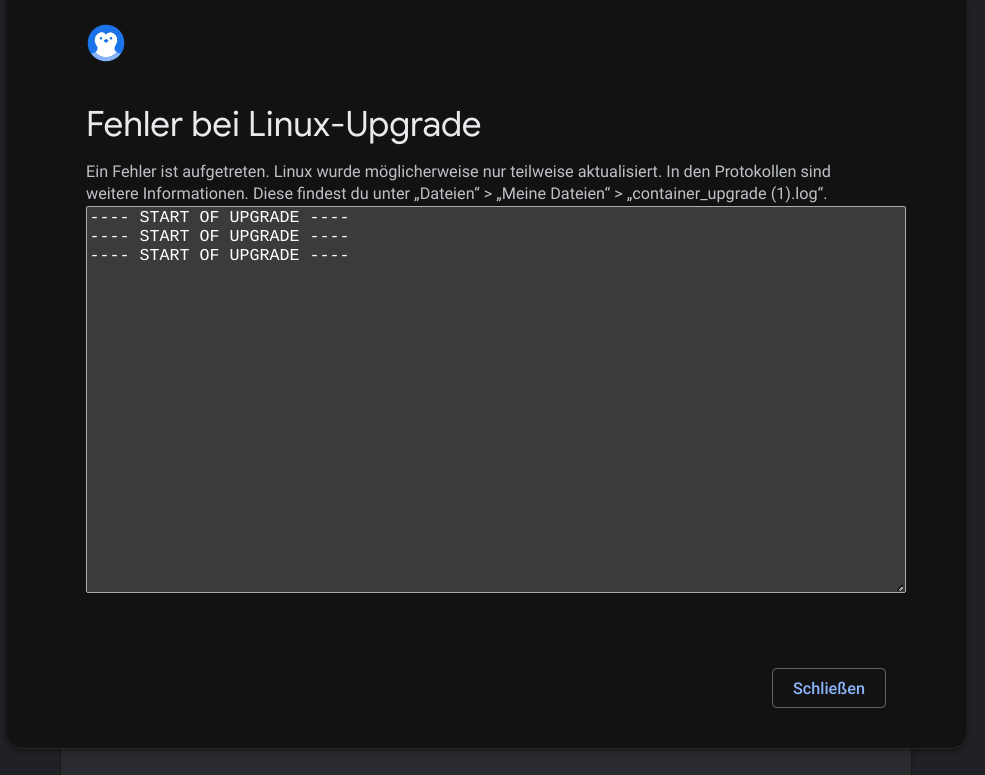This screenshot has width=985, height=775.
Task: Click the container_upgrade (1).log filename text
Action: coord(726,193)
